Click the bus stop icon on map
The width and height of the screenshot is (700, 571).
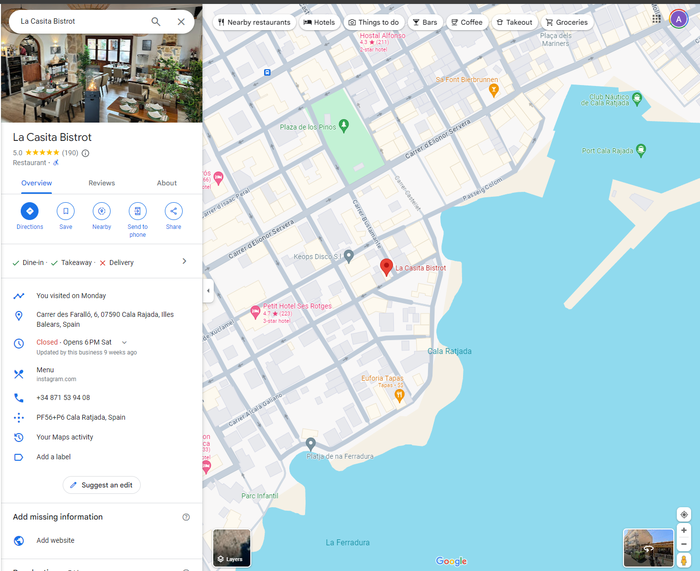tap(267, 72)
